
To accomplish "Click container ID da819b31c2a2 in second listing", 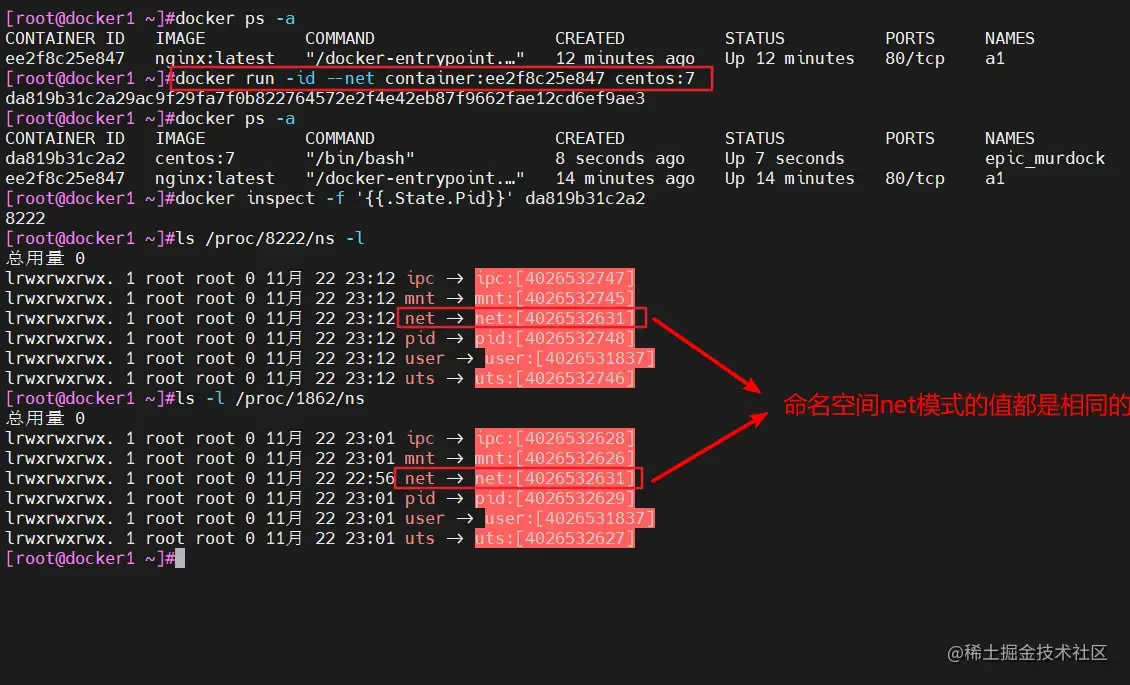I will pyautogui.click(x=65, y=158).
